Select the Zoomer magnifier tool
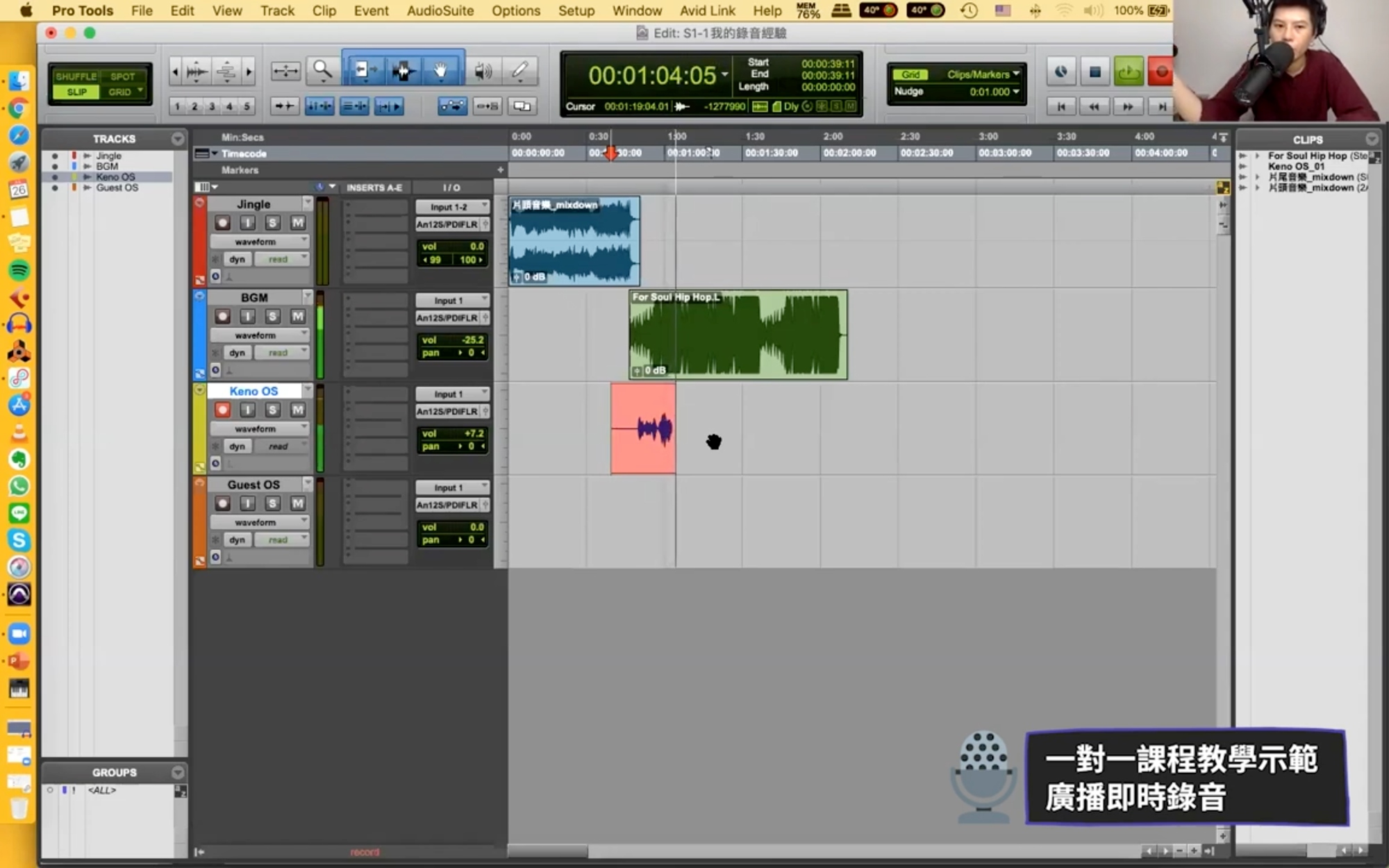The width and height of the screenshot is (1389, 868). click(x=322, y=69)
